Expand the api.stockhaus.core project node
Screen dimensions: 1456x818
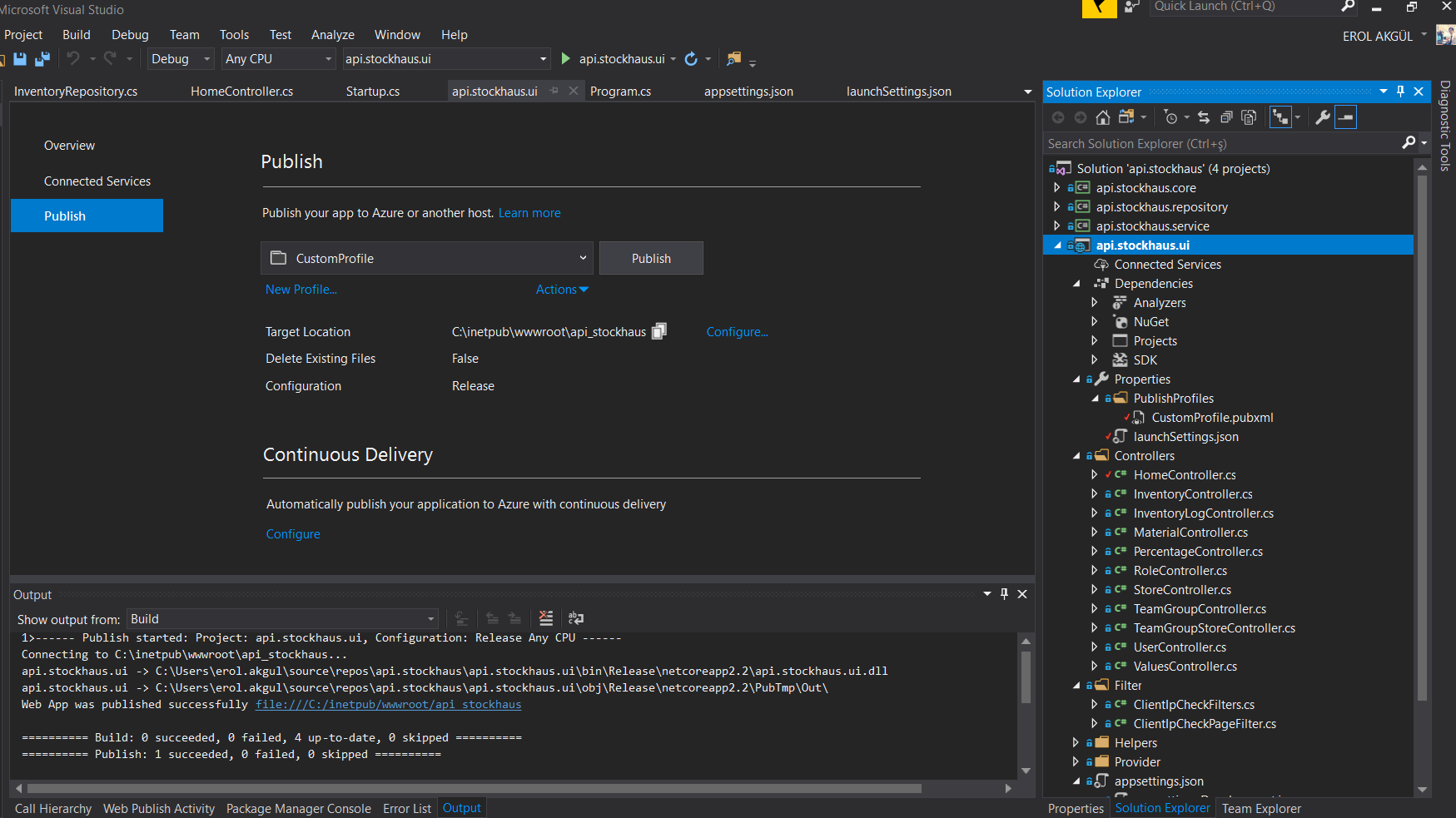(1057, 188)
